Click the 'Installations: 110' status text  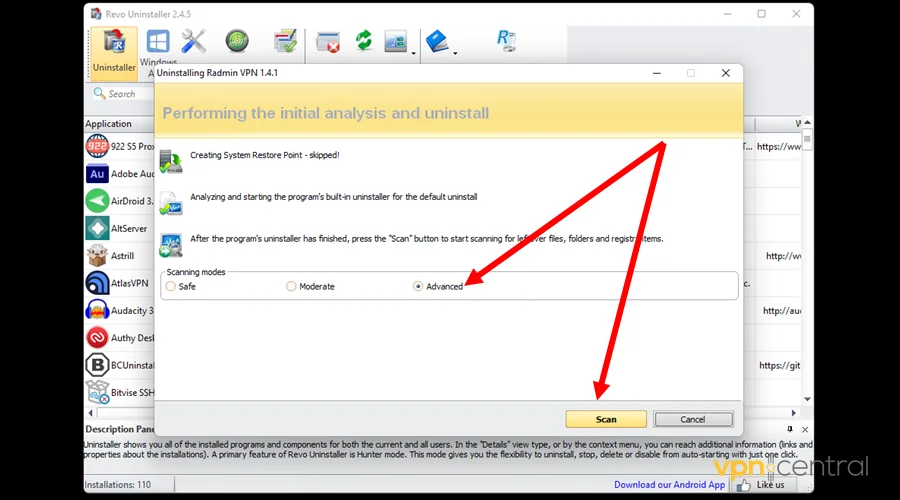pyautogui.click(x=118, y=485)
